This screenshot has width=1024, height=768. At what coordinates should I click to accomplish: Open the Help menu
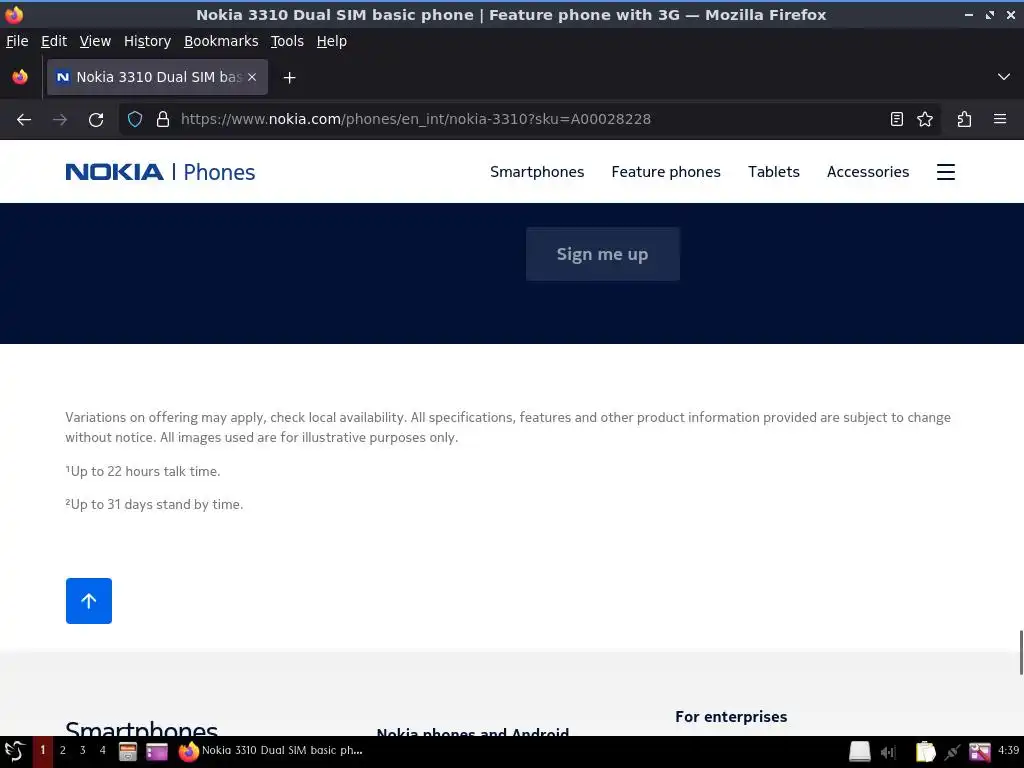click(x=332, y=41)
